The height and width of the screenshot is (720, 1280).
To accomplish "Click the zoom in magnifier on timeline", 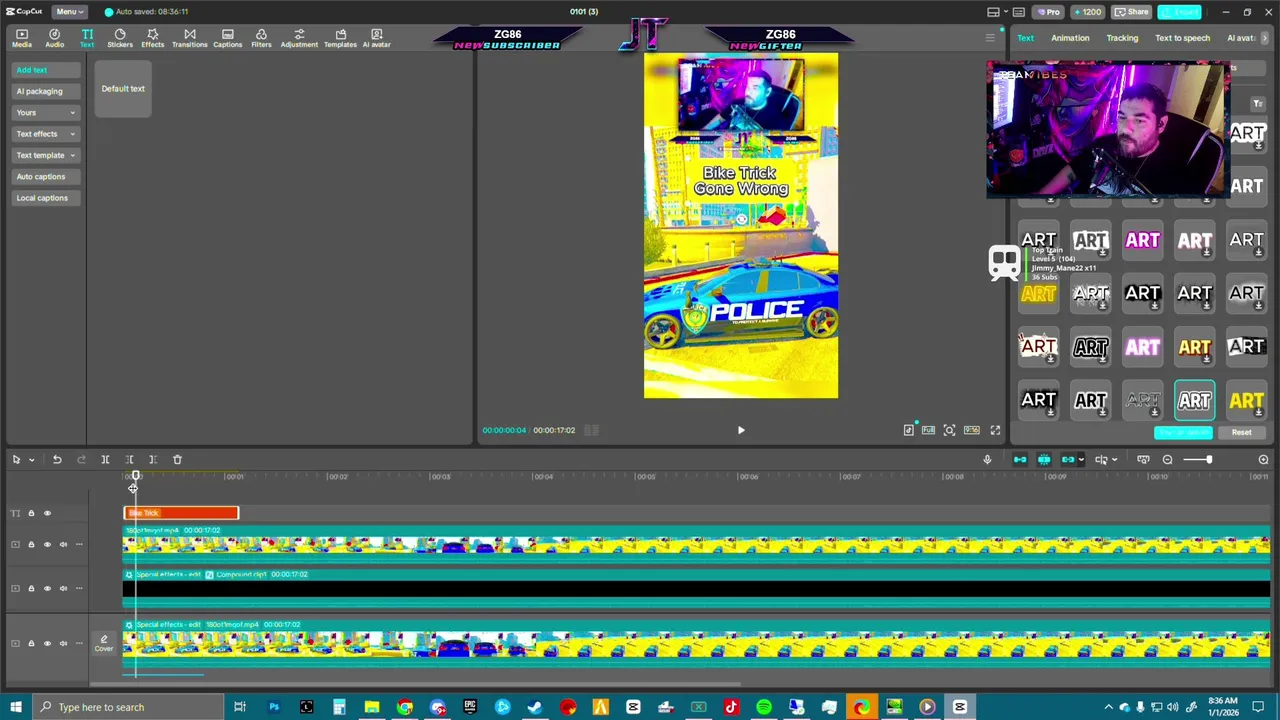I will click(x=1263, y=459).
